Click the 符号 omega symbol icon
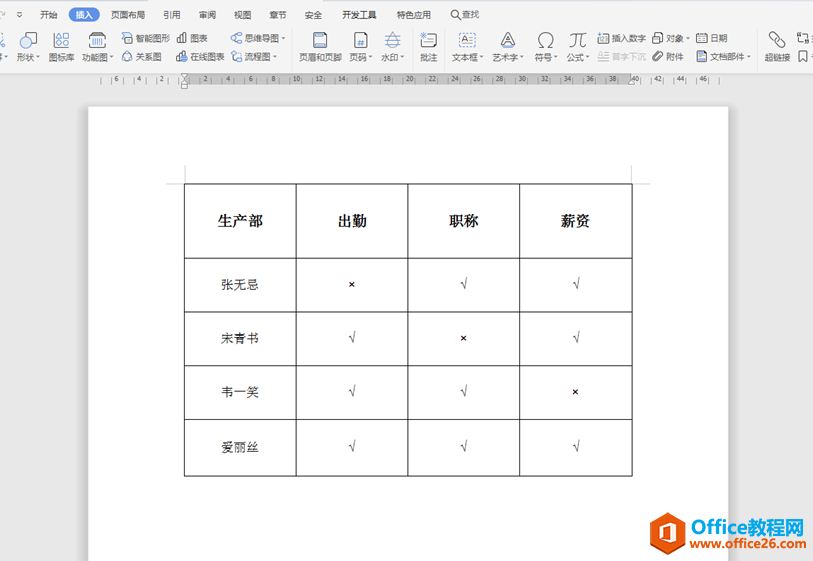The image size is (813, 561). click(545, 40)
